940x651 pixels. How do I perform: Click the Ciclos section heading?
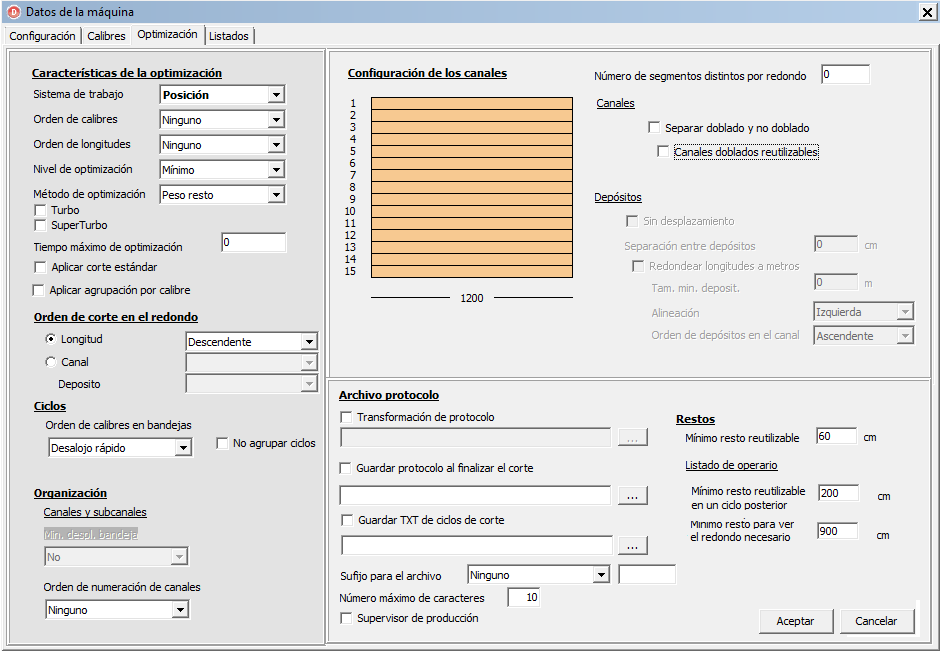click(x=50, y=406)
